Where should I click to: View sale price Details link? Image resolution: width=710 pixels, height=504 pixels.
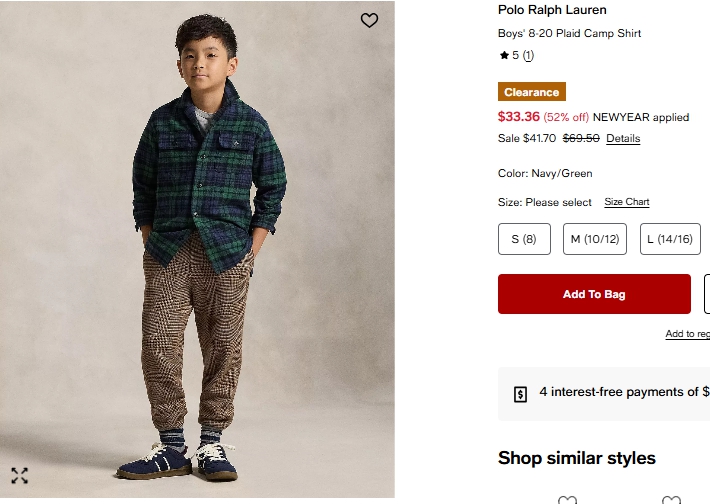pyautogui.click(x=623, y=138)
